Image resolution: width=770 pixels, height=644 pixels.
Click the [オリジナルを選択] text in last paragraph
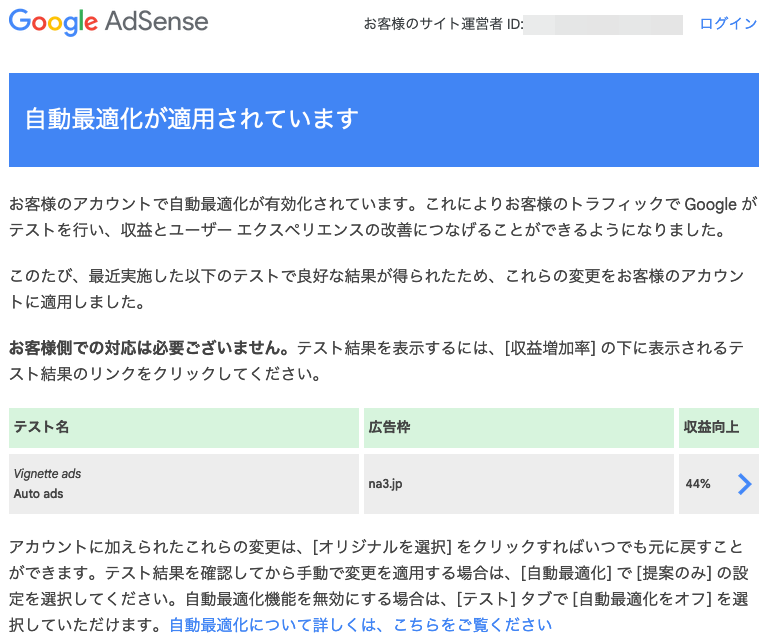point(382,547)
